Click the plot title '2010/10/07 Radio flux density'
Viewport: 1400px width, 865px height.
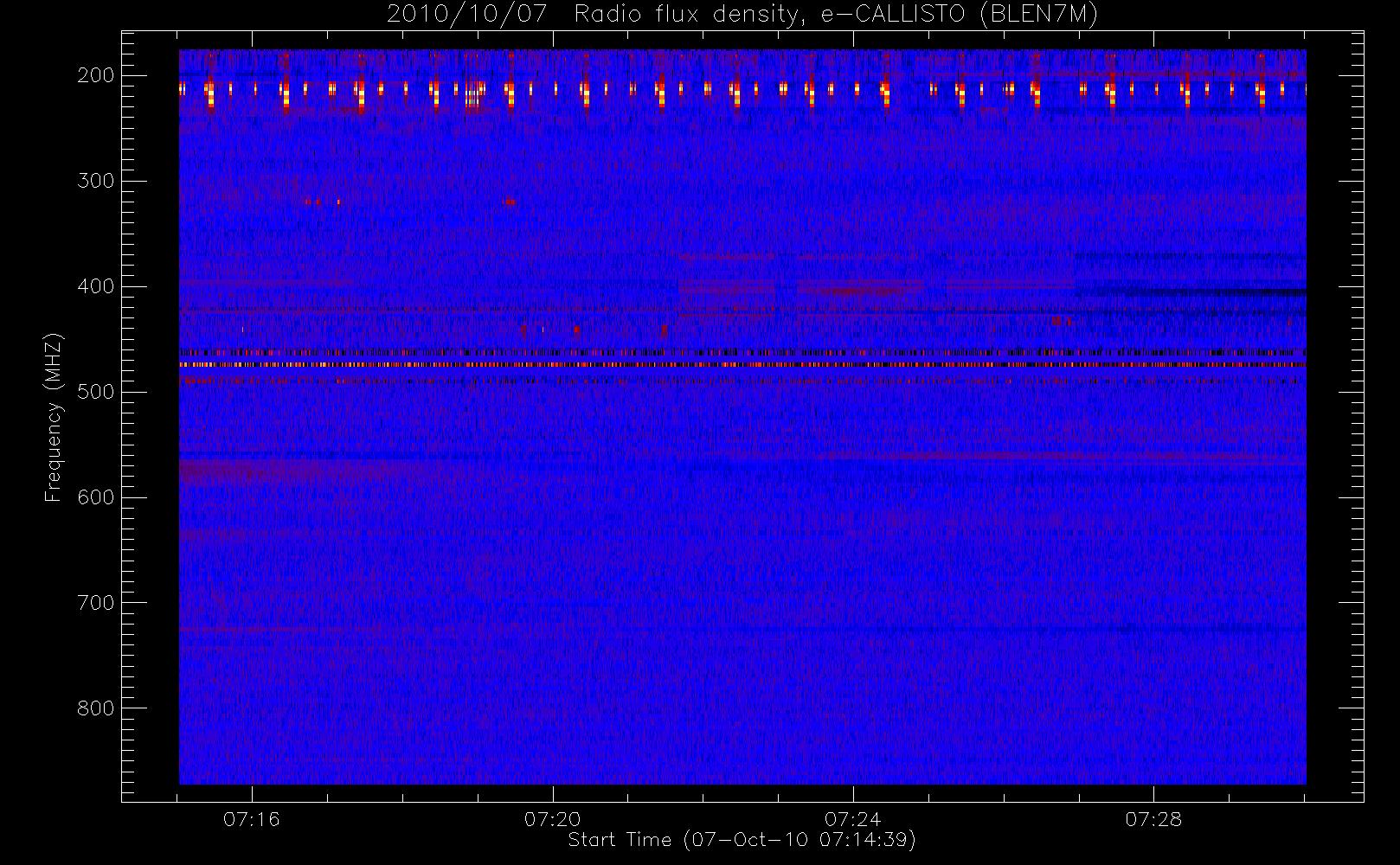(742, 15)
